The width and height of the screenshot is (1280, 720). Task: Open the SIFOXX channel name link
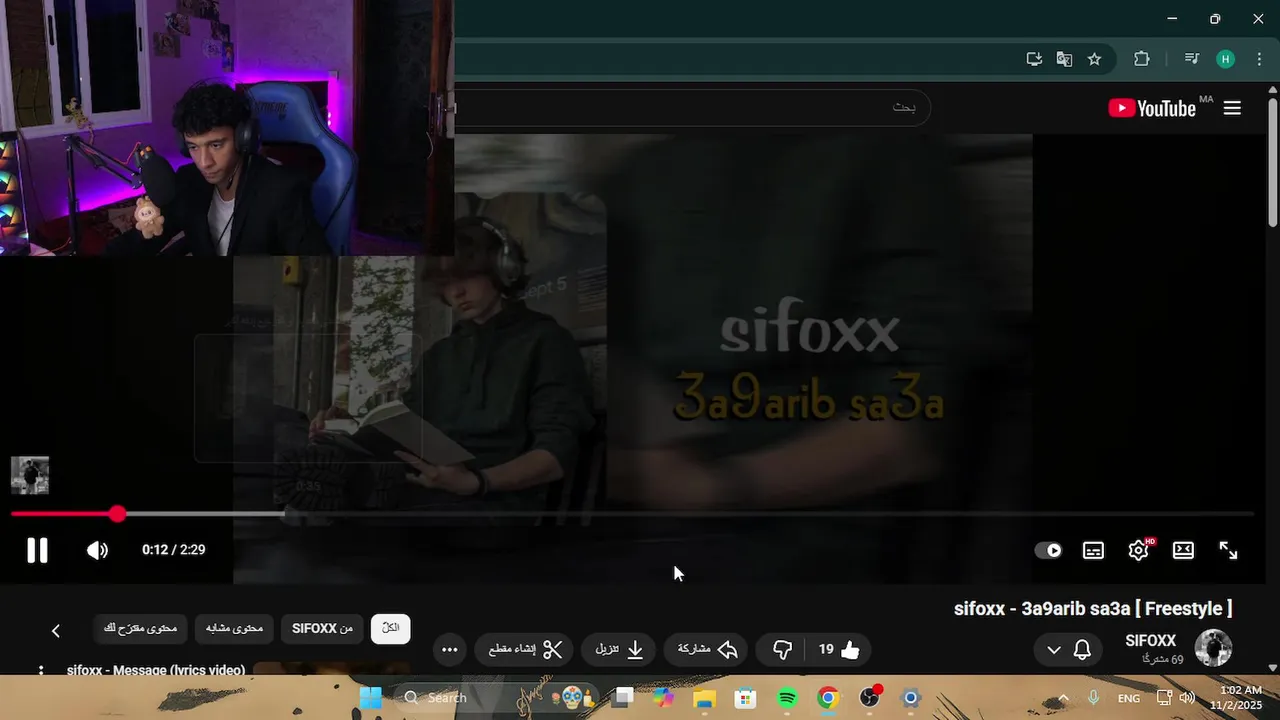(1150, 641)
